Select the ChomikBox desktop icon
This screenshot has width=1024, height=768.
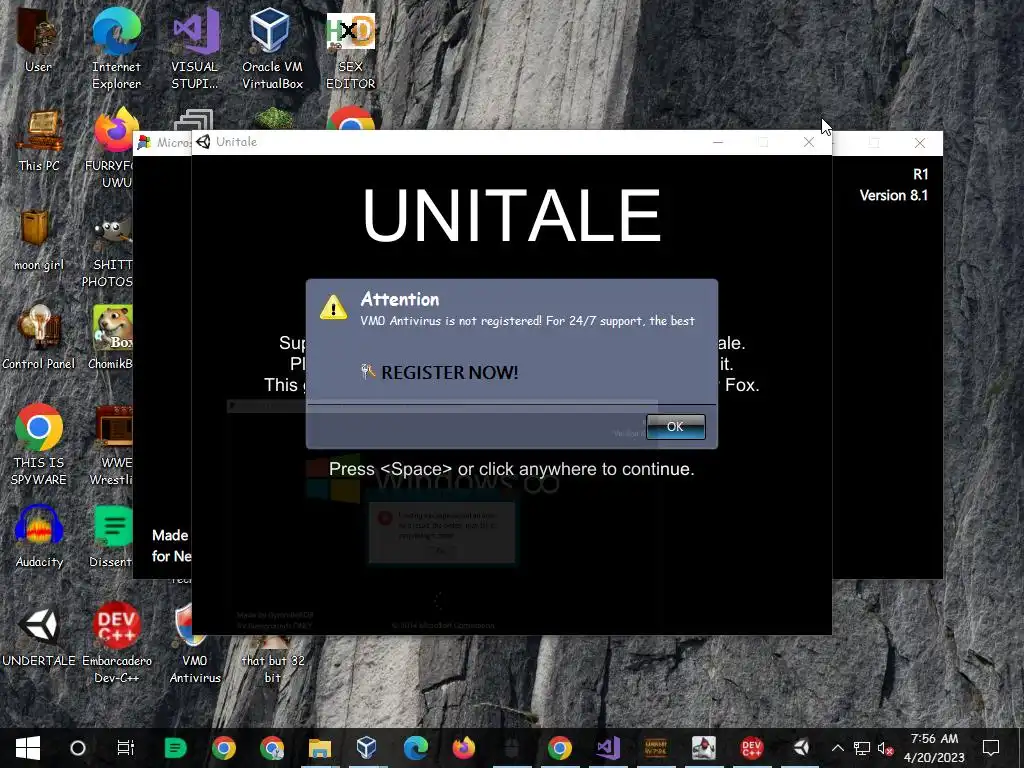111,338
